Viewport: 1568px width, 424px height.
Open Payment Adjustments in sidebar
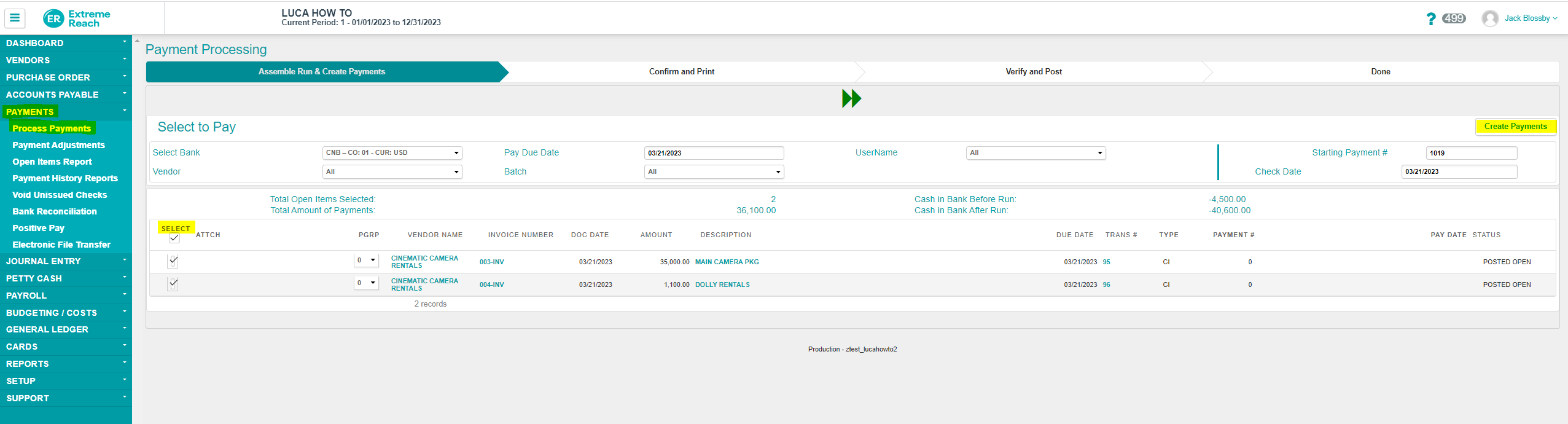pyautogui.click(x=58, y=145)
